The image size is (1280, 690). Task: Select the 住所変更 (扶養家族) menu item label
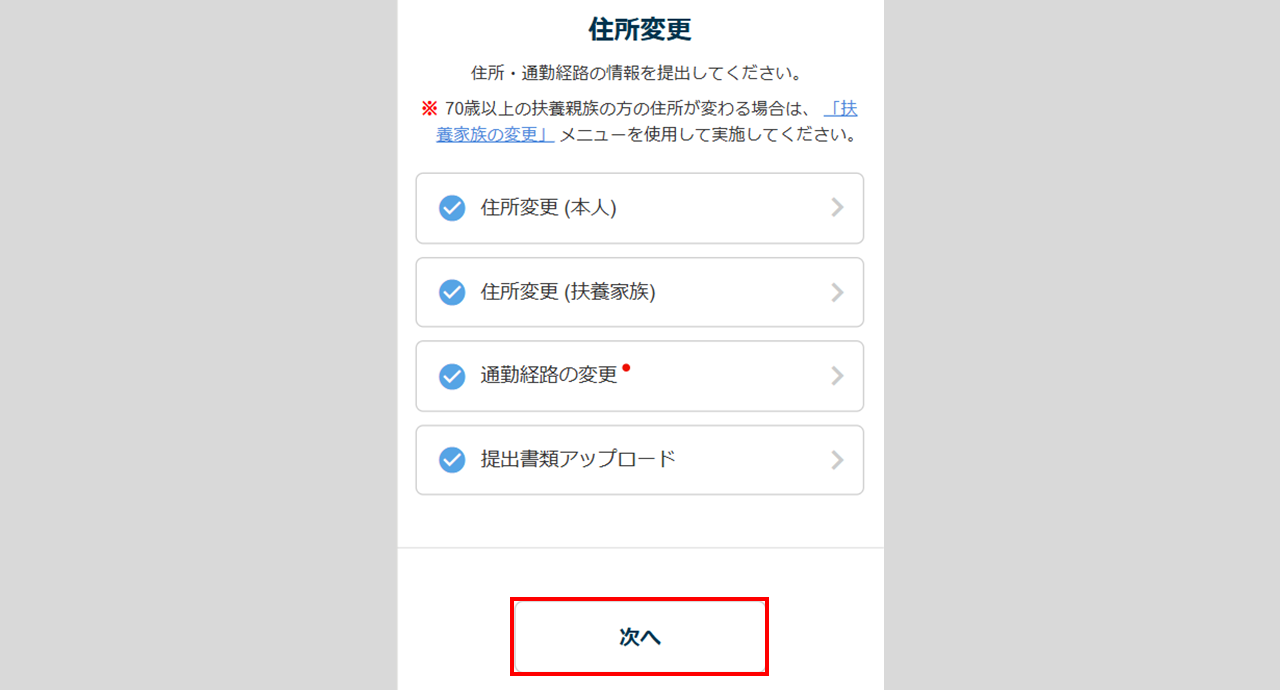(x=568, y=292)
